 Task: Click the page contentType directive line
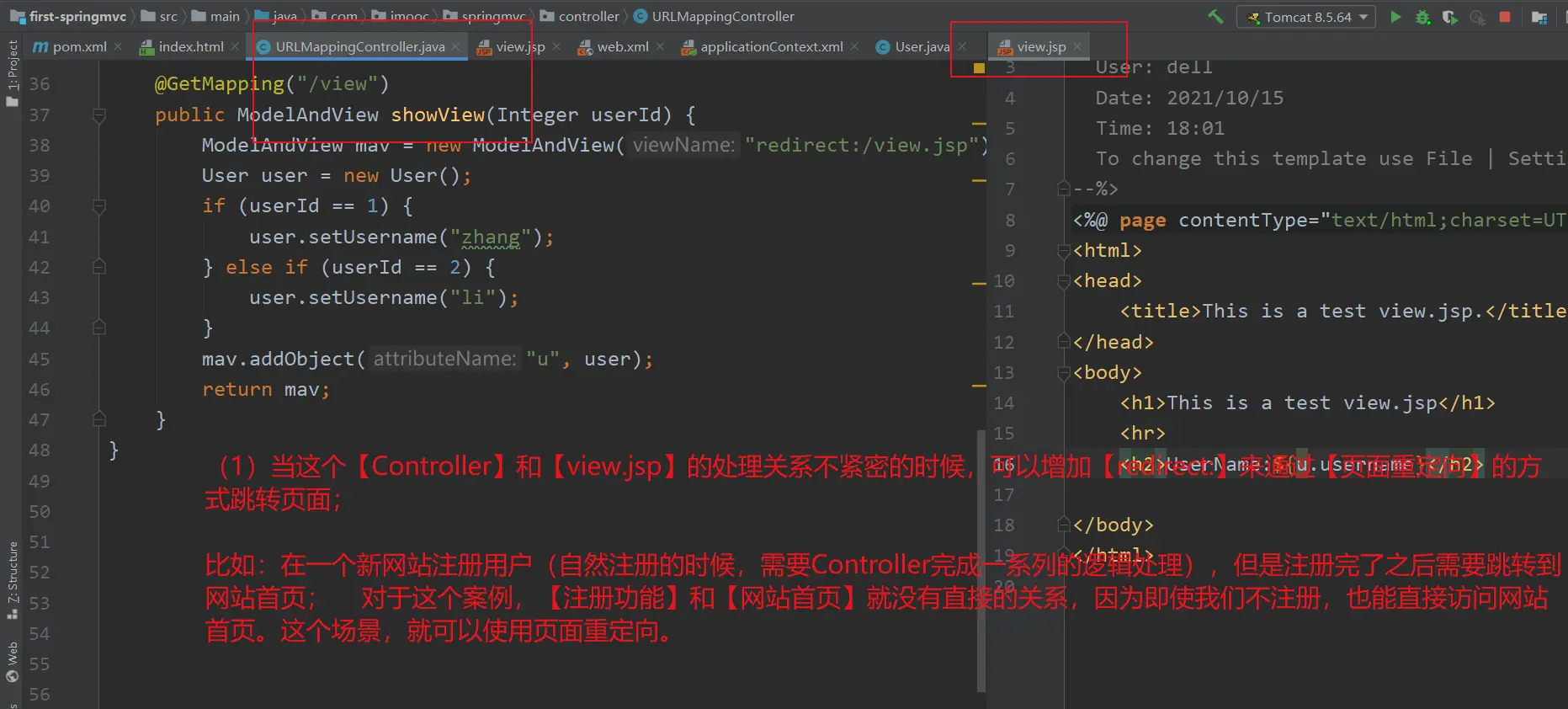(x=1320, y=221)
